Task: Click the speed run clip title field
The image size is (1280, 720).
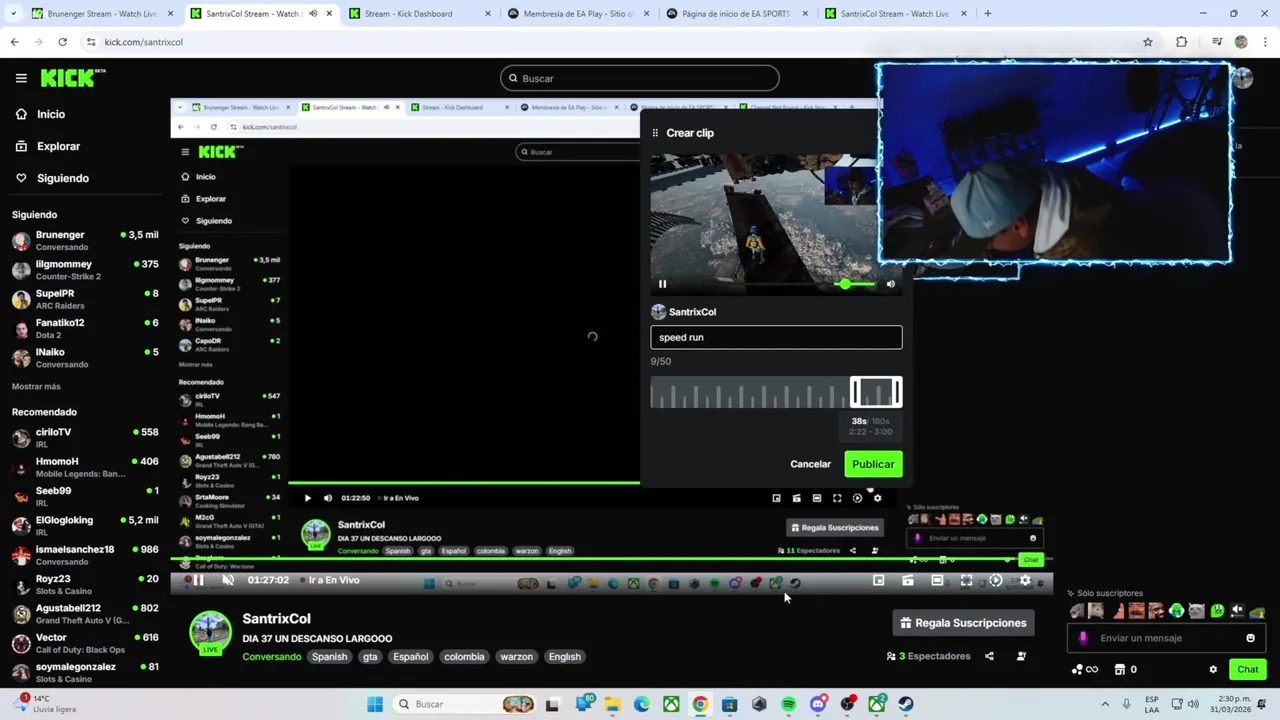Action: coord(776,337)
